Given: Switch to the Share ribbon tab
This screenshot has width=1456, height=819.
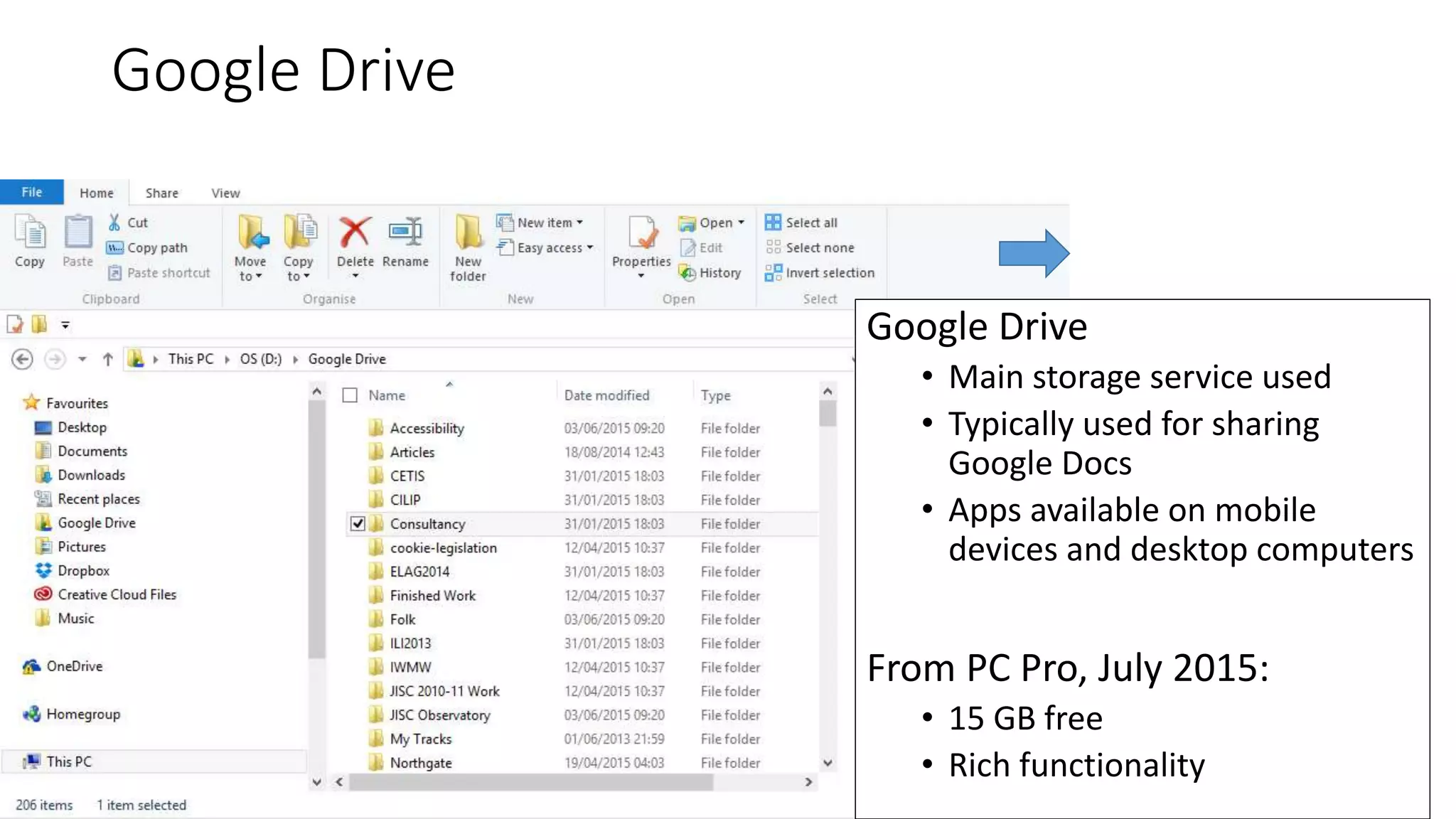Looking at the screenshot, I should (162, 193).
